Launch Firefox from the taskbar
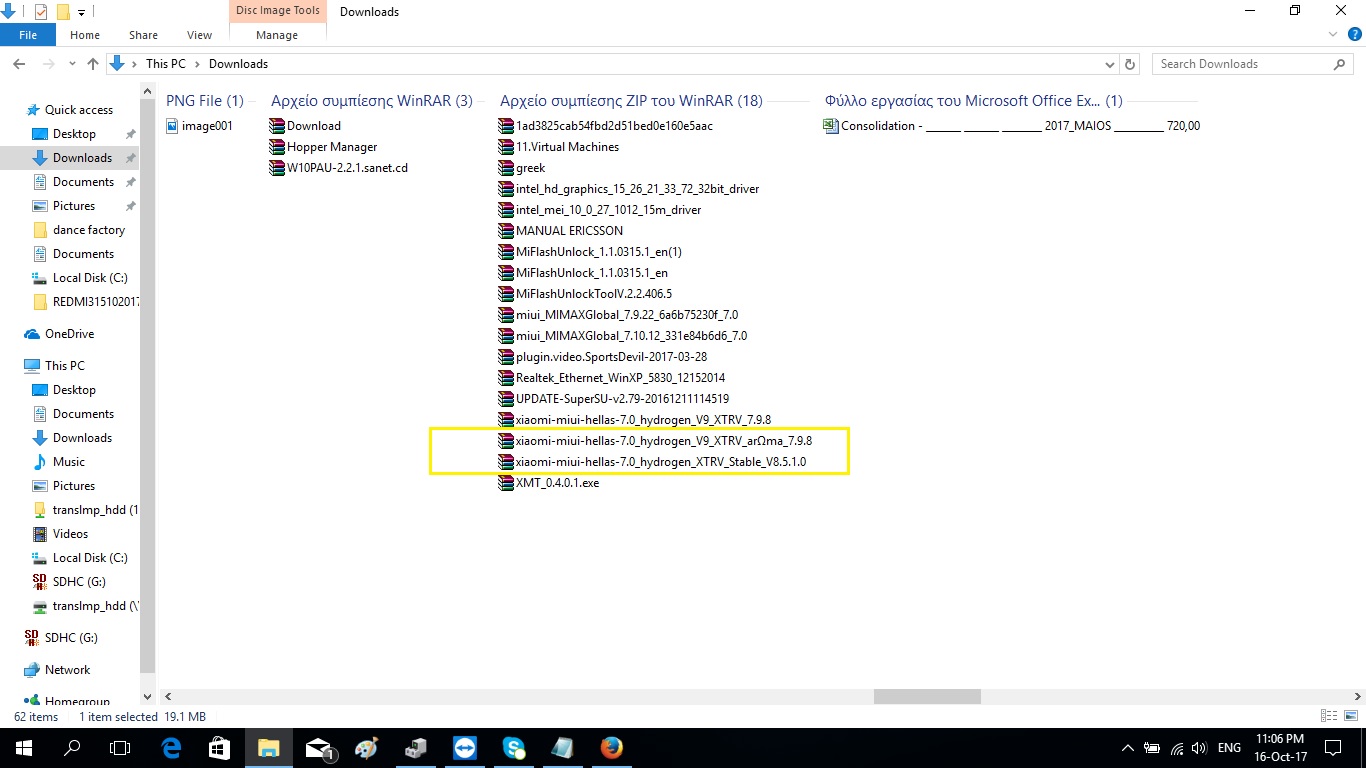Viewport: 1366px width, 768px height. pyautogui.click(x=612, y=748)
